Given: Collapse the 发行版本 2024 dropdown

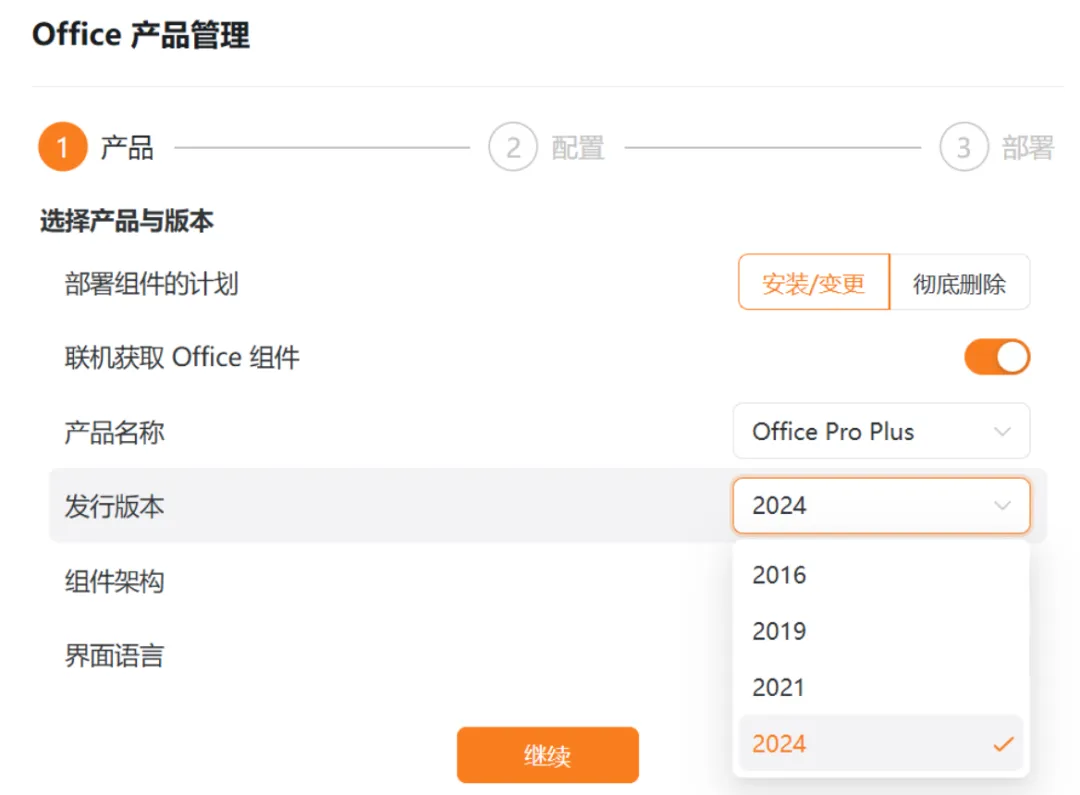Looking at the screenshot, I should (881, 506).
